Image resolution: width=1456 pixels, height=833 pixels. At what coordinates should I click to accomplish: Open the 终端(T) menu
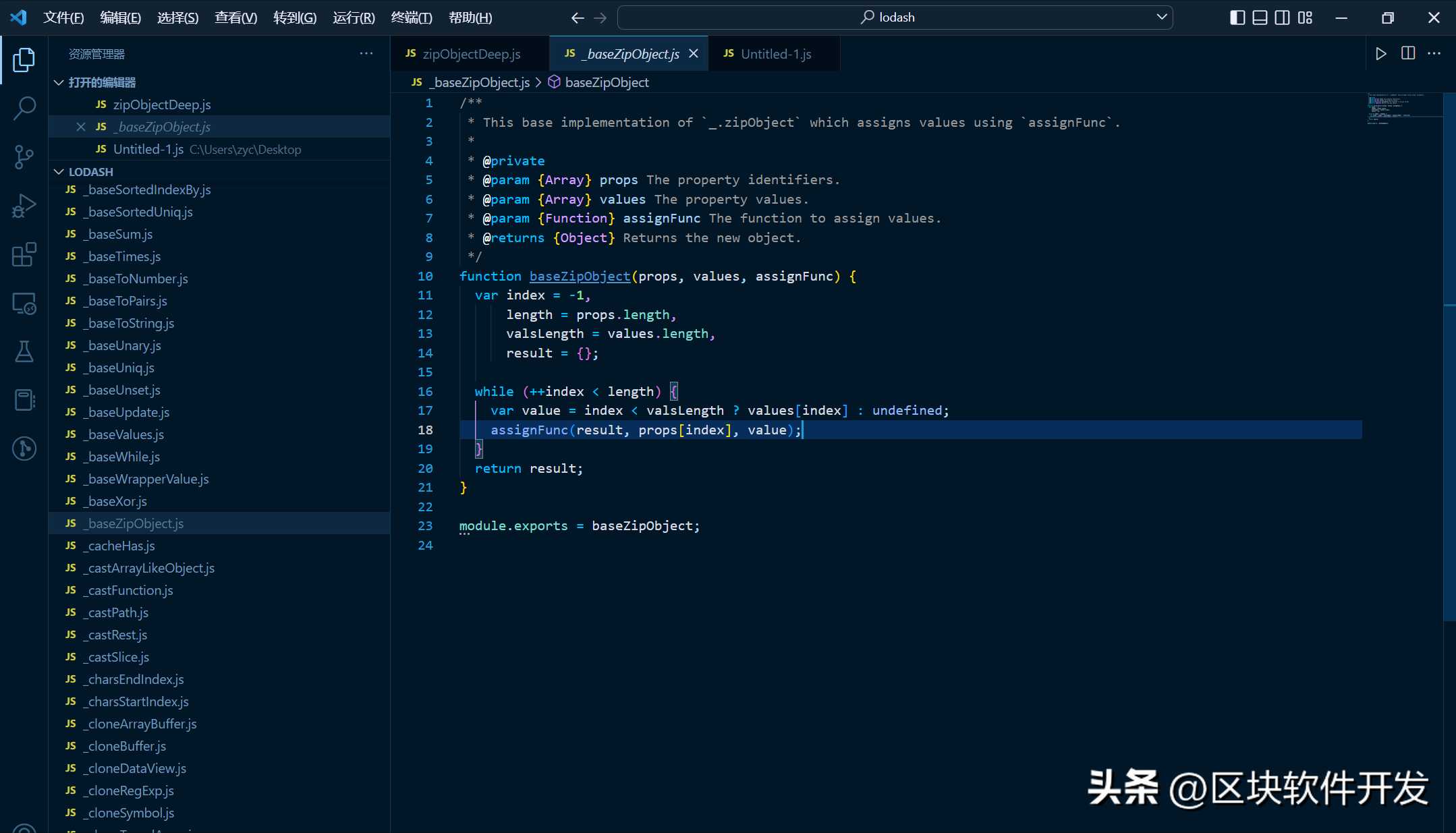click(412, 18)
